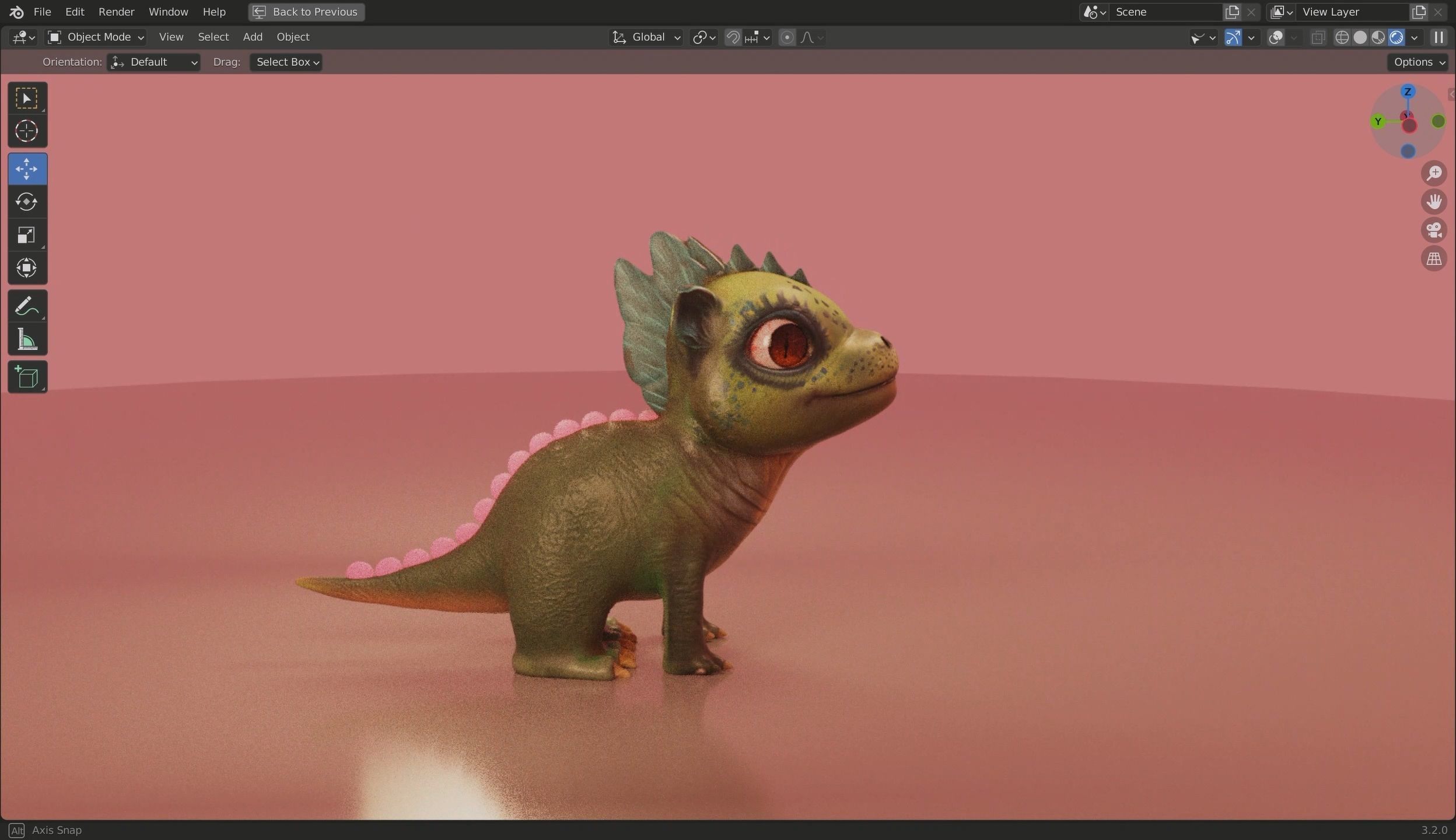Toggle show gizmo button
Viewport: 1456px width, 840px height.
tap(1233, 37)
